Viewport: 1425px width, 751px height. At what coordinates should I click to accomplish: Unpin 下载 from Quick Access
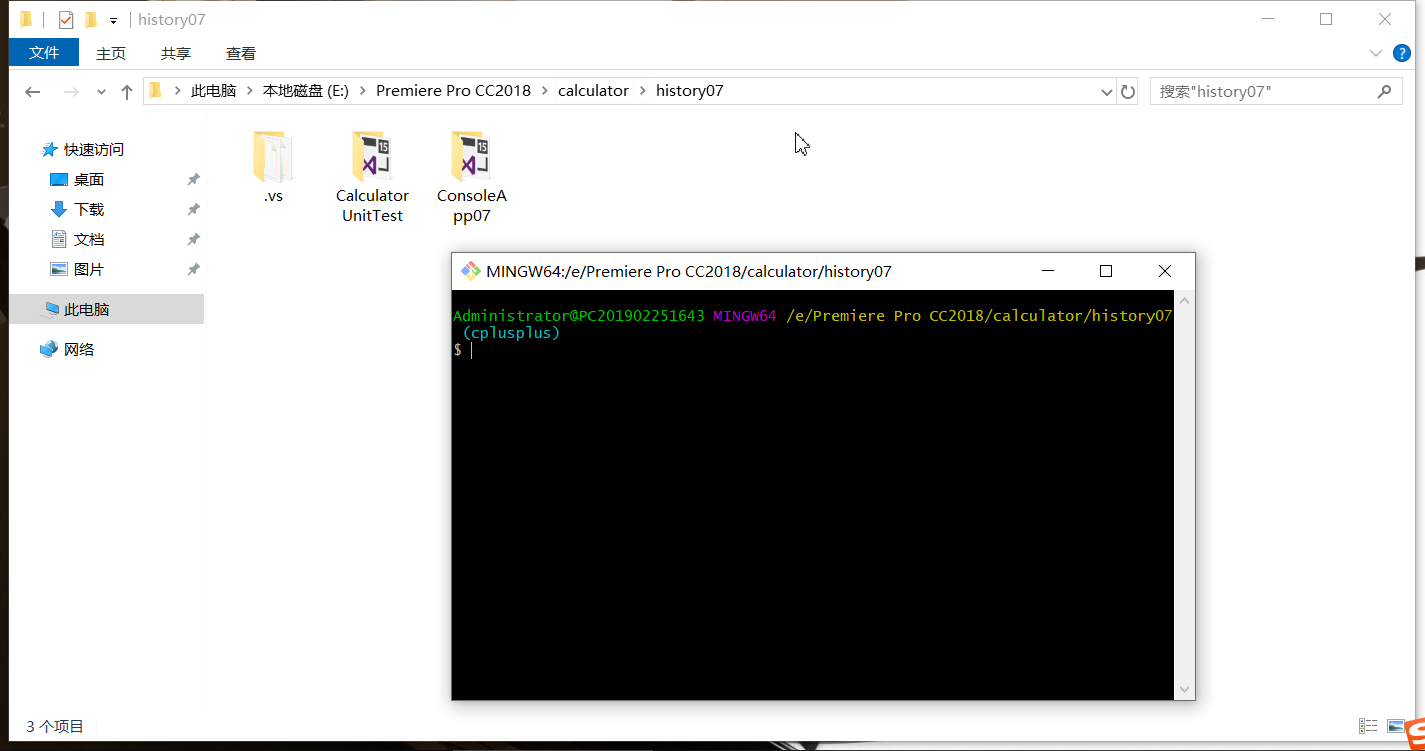point(193,210)
